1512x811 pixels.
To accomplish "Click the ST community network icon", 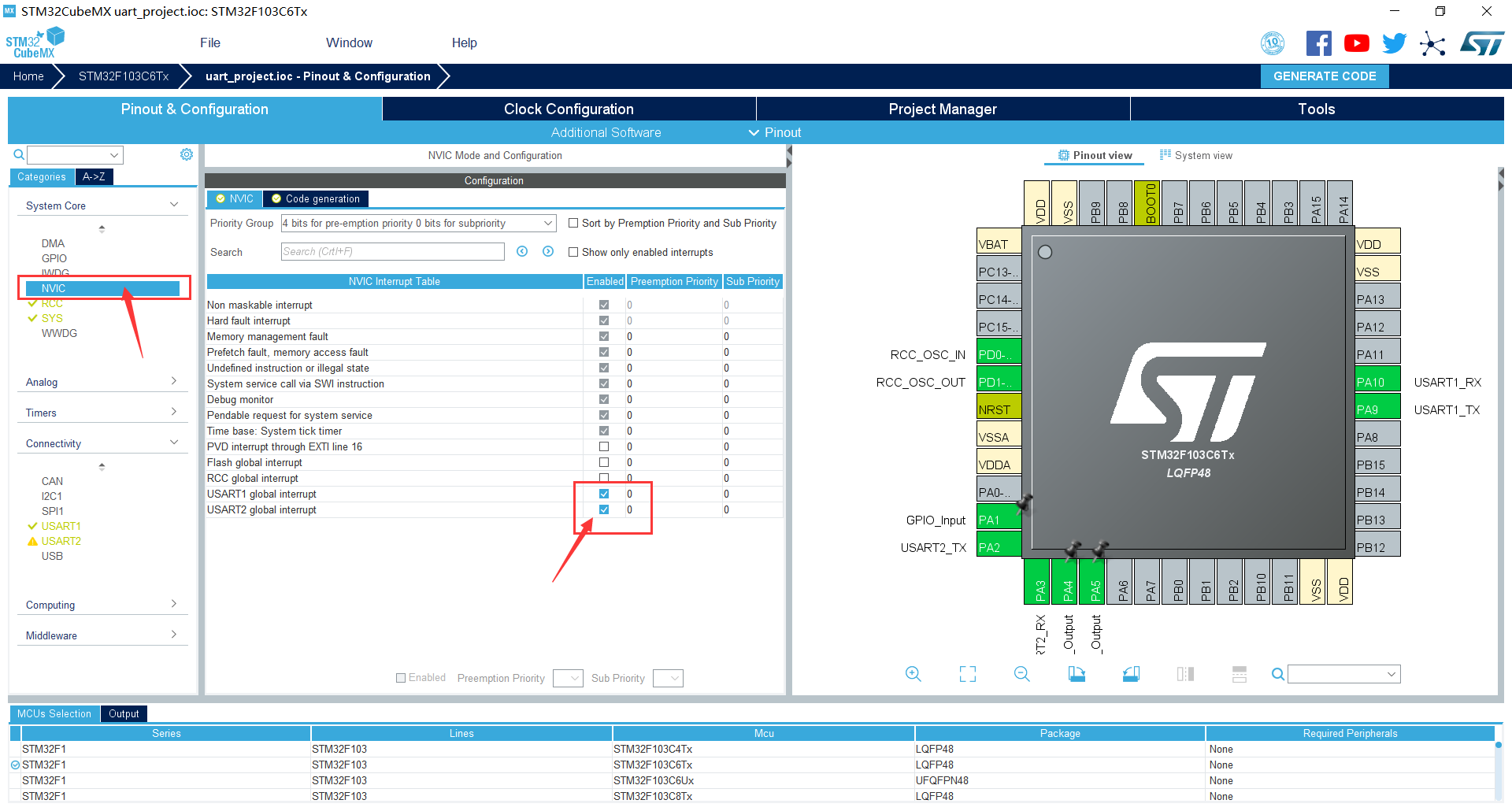I will click(x=1432, y=43).
